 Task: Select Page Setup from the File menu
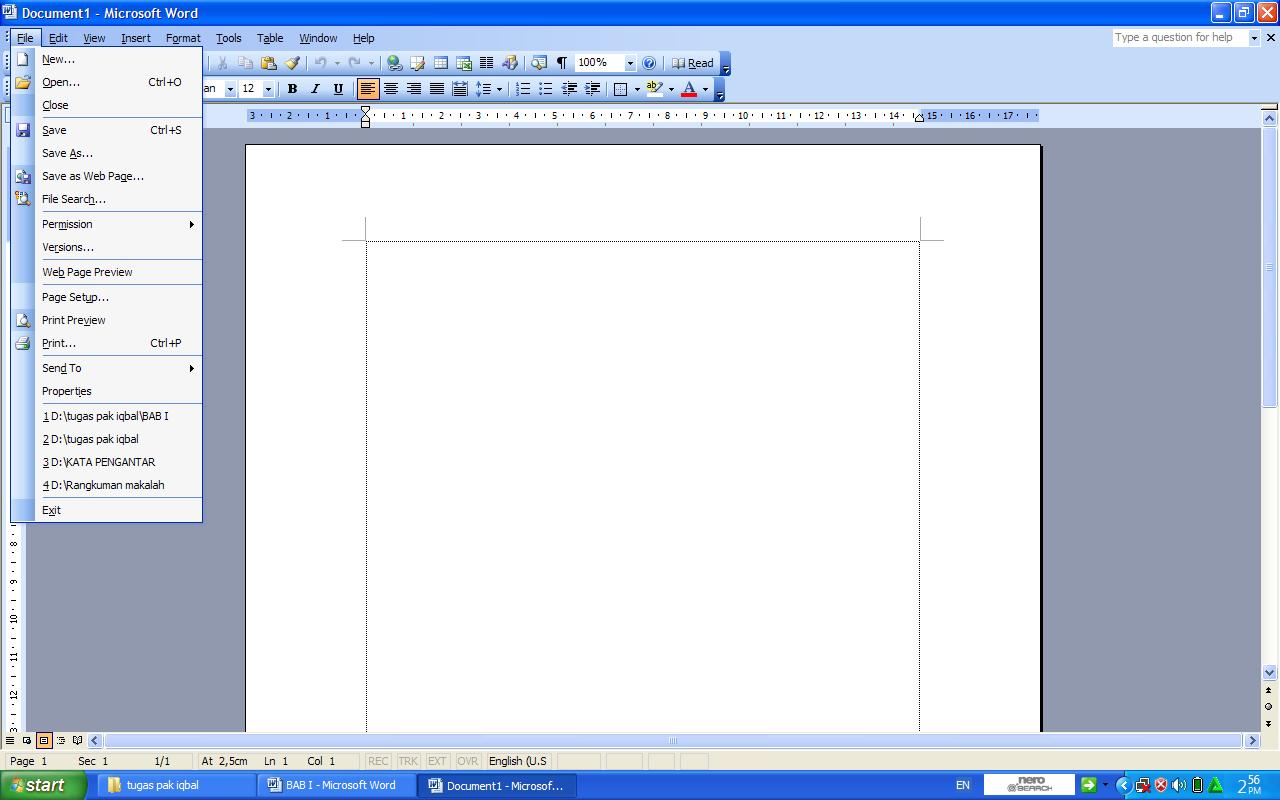(74, 296)
